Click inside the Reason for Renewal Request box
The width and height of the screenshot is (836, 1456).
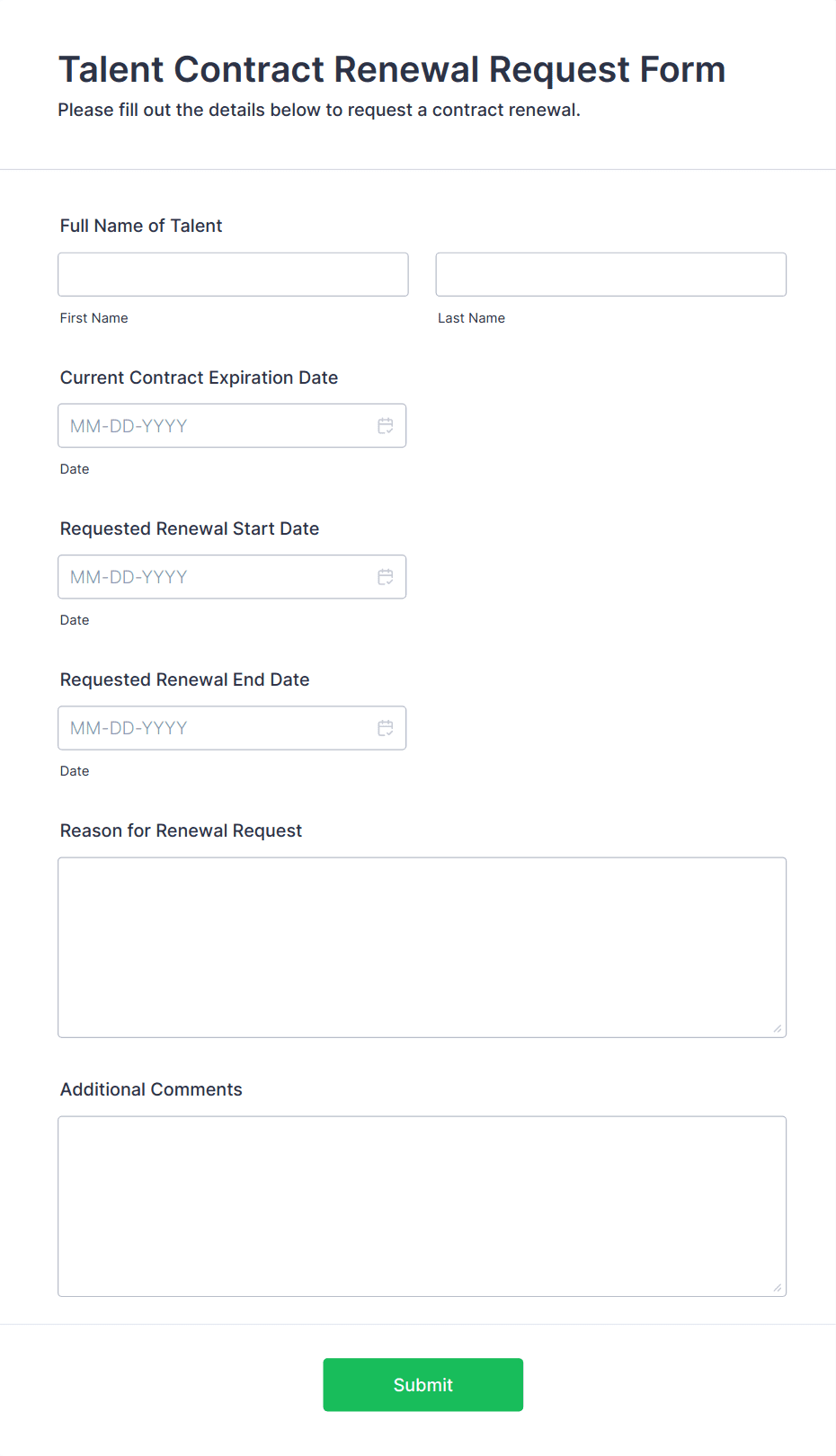[x=422, y=944]
